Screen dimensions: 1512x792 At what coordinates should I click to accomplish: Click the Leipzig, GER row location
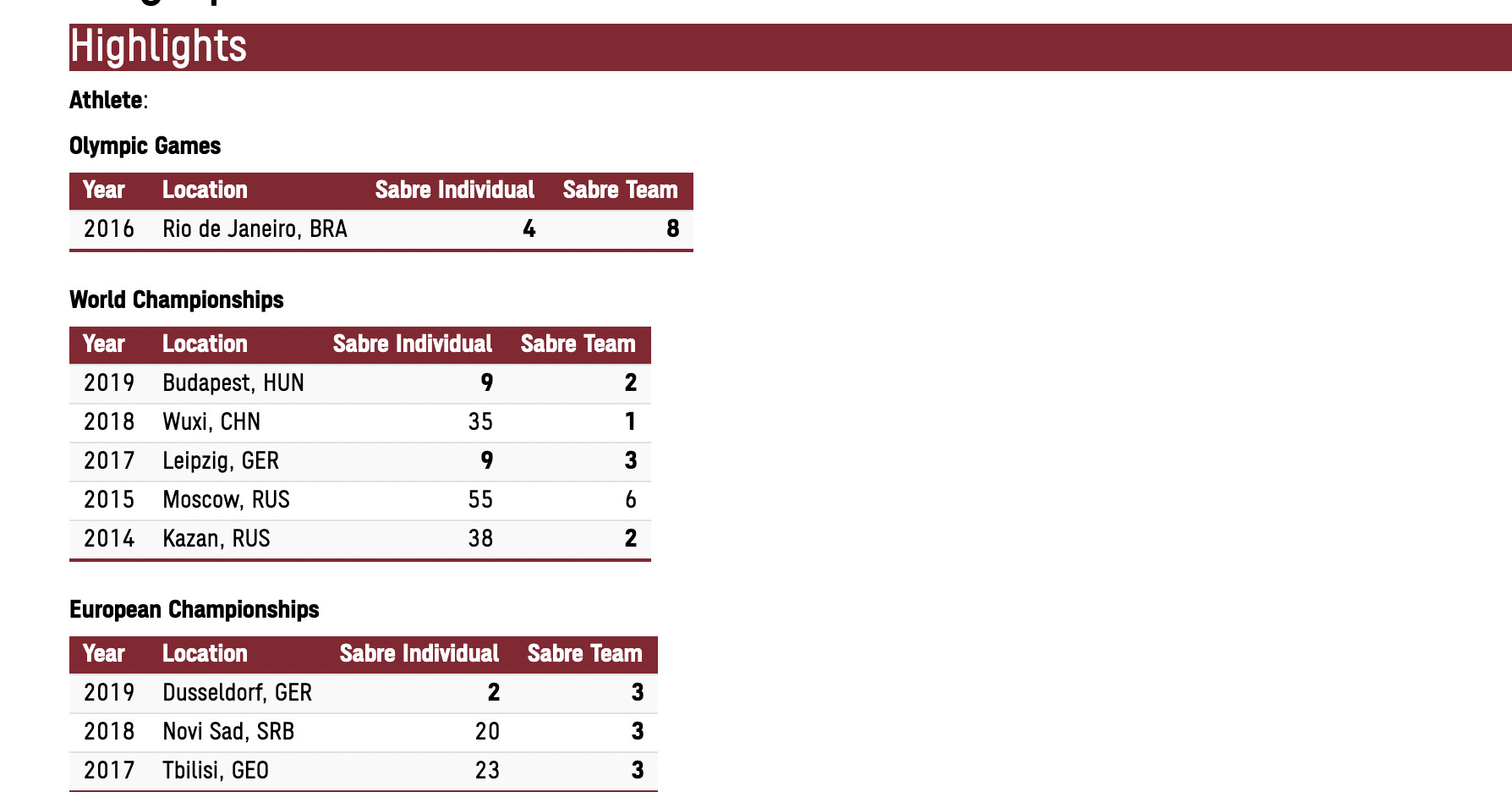coord(220,461)
